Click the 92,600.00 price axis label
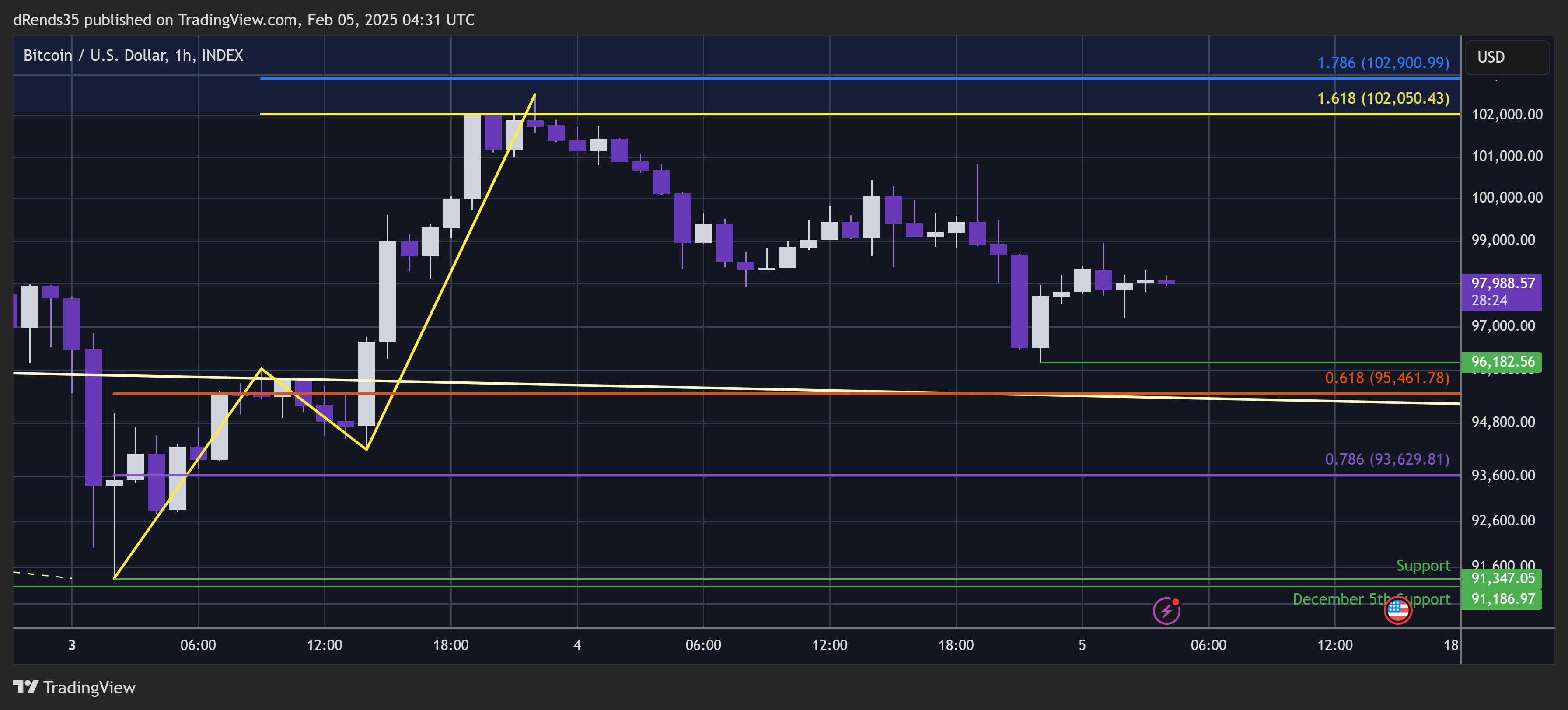This screenshot has height=710, width=1568. point(1503,520)
